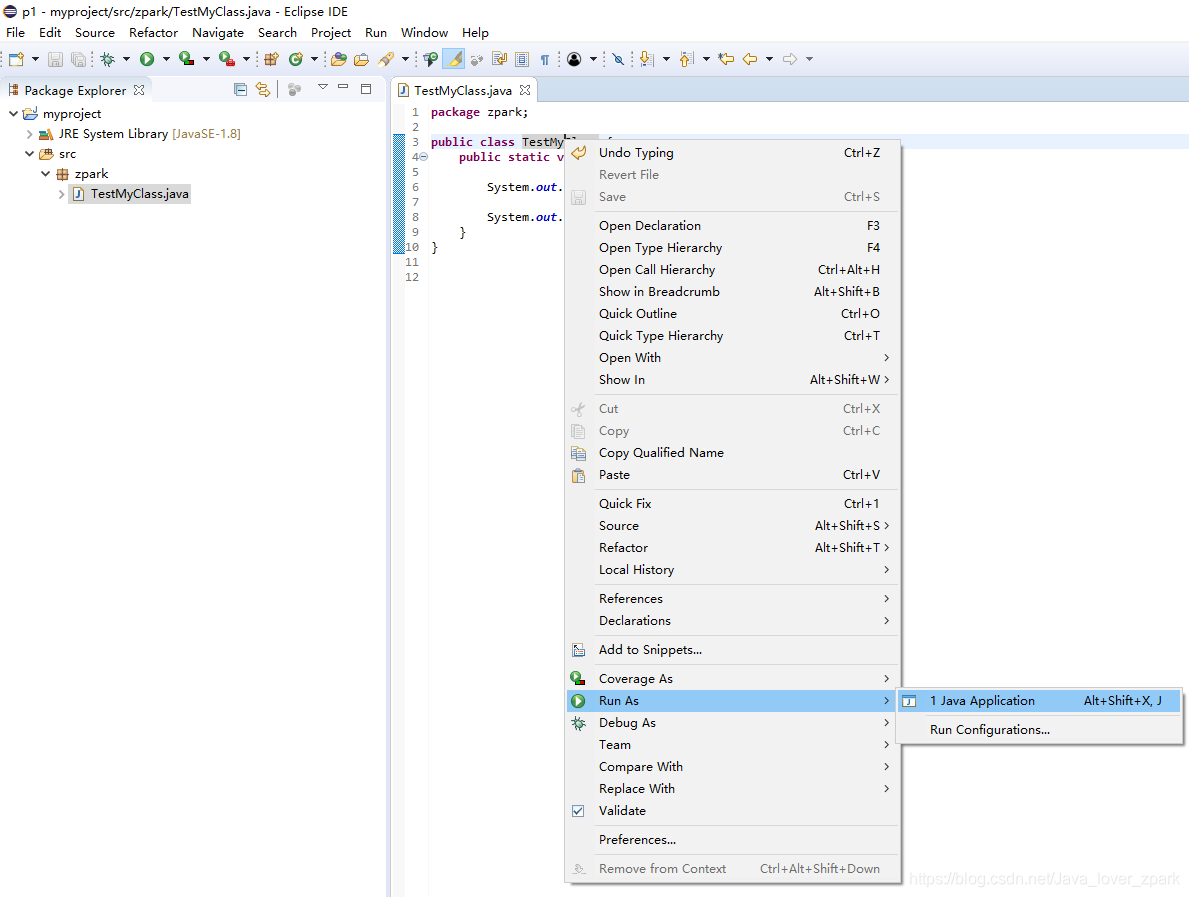Click the New Java Package icon
The width and height of the screenshot is (1189, 897).
click(271, 59)
